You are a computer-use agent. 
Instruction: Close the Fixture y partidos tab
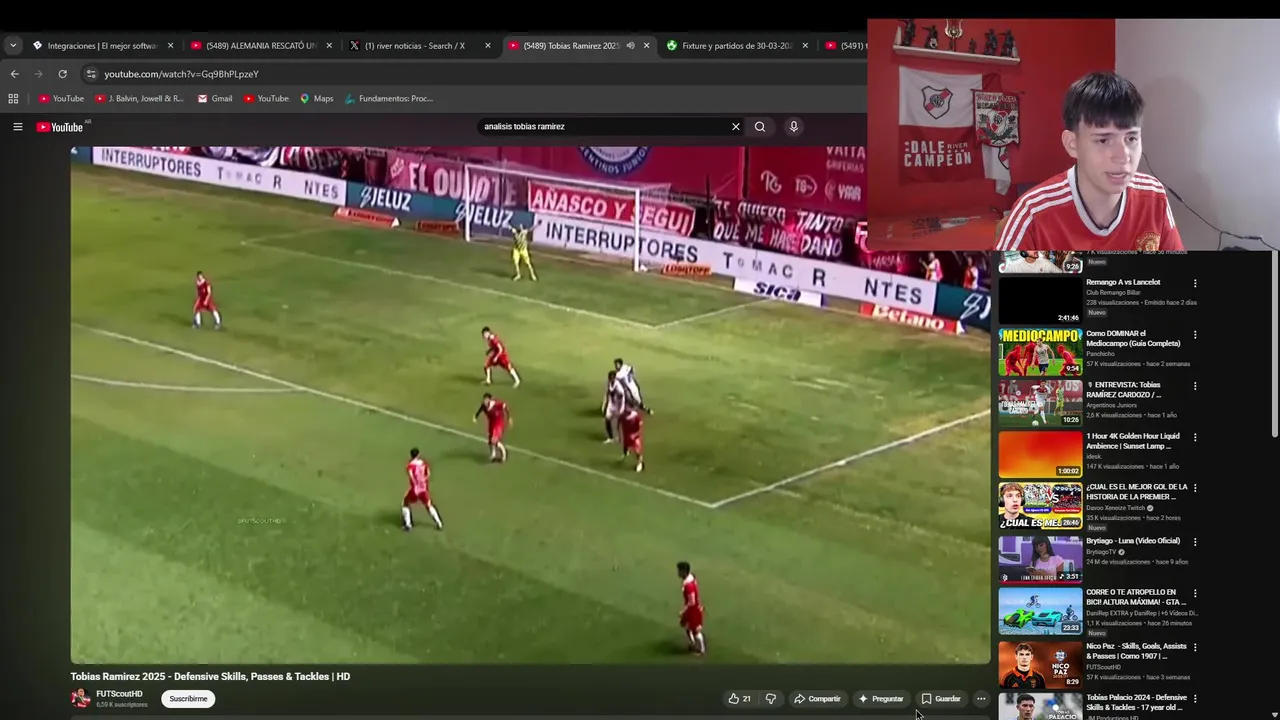point(805,45)
